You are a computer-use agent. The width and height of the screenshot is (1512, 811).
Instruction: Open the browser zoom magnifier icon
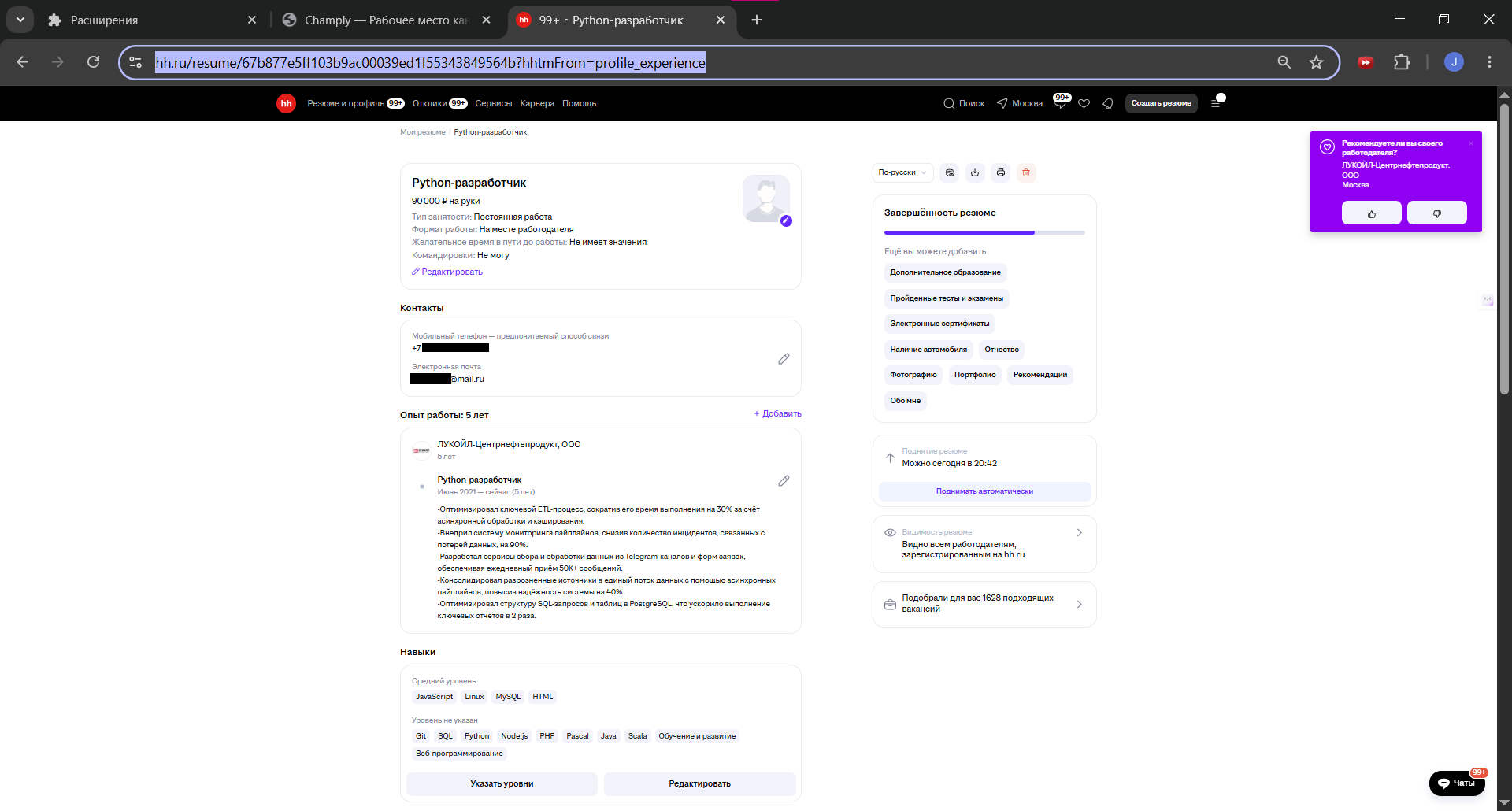click(x=1284, y=62)
